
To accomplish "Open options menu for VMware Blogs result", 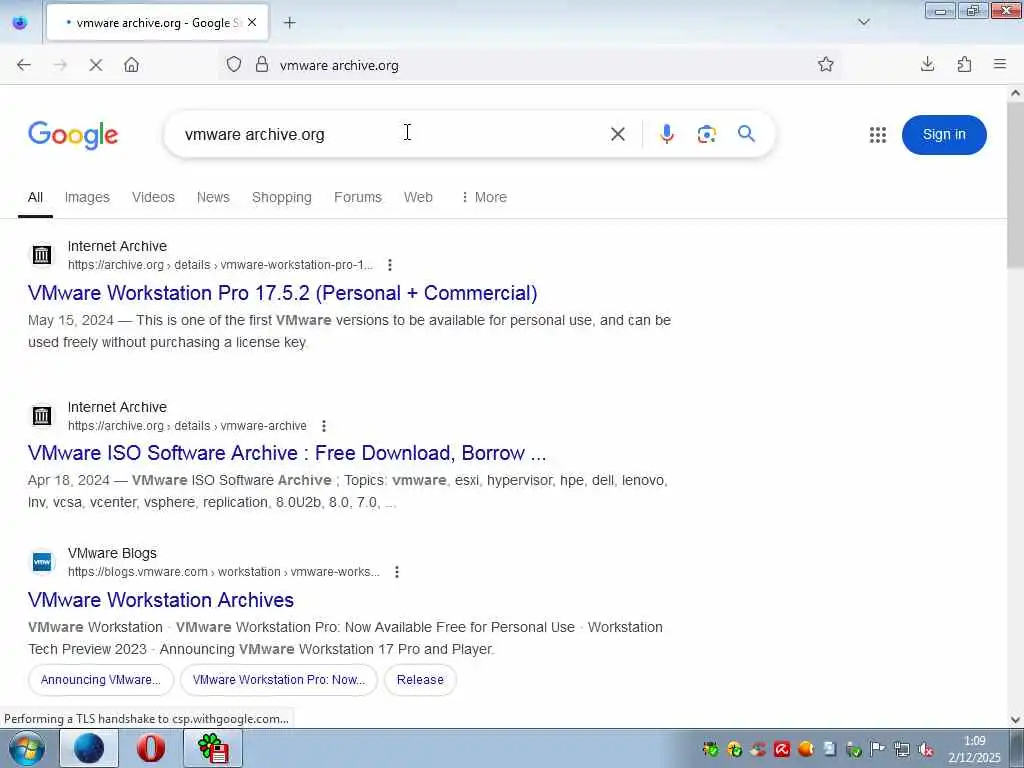I will coord(397,572).
